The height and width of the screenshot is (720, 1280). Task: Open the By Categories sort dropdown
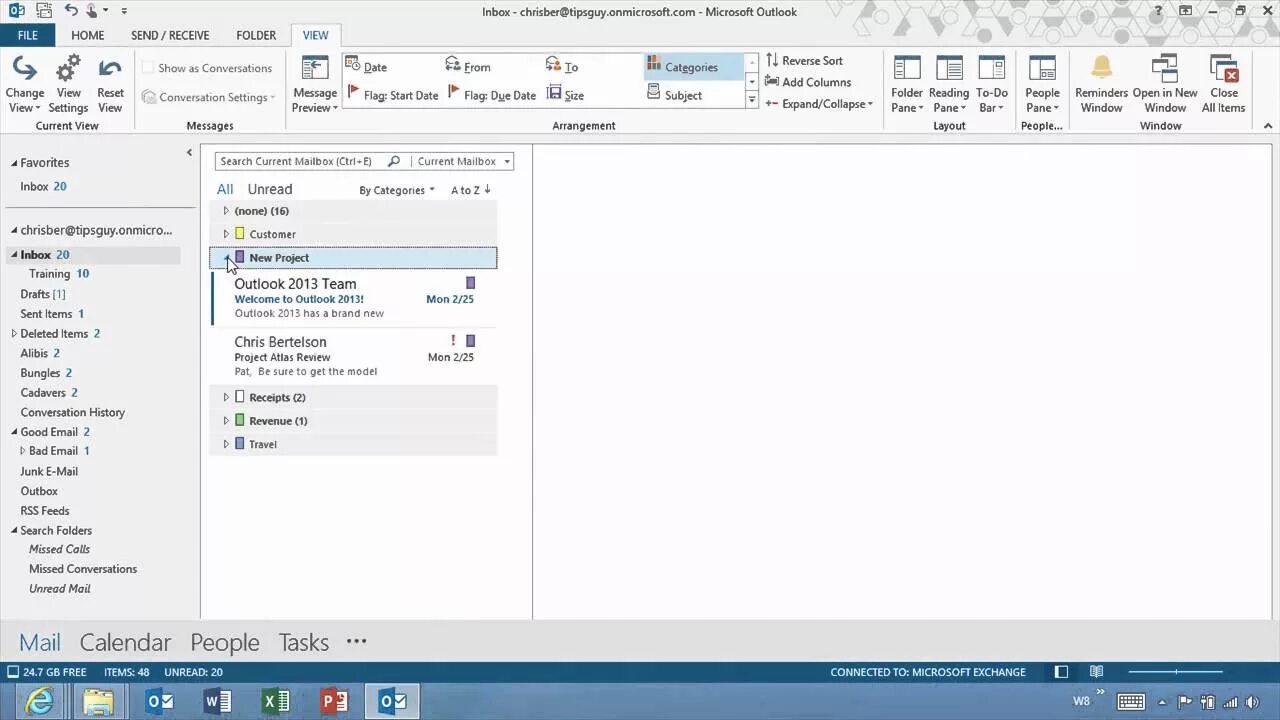(x=397, y=190)
